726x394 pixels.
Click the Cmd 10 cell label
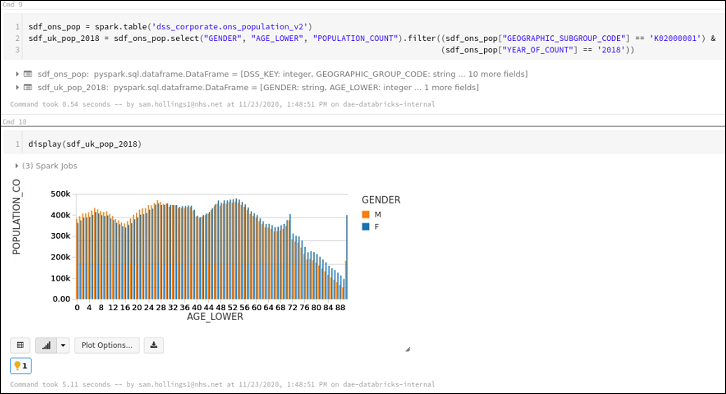tap(14, 122)
